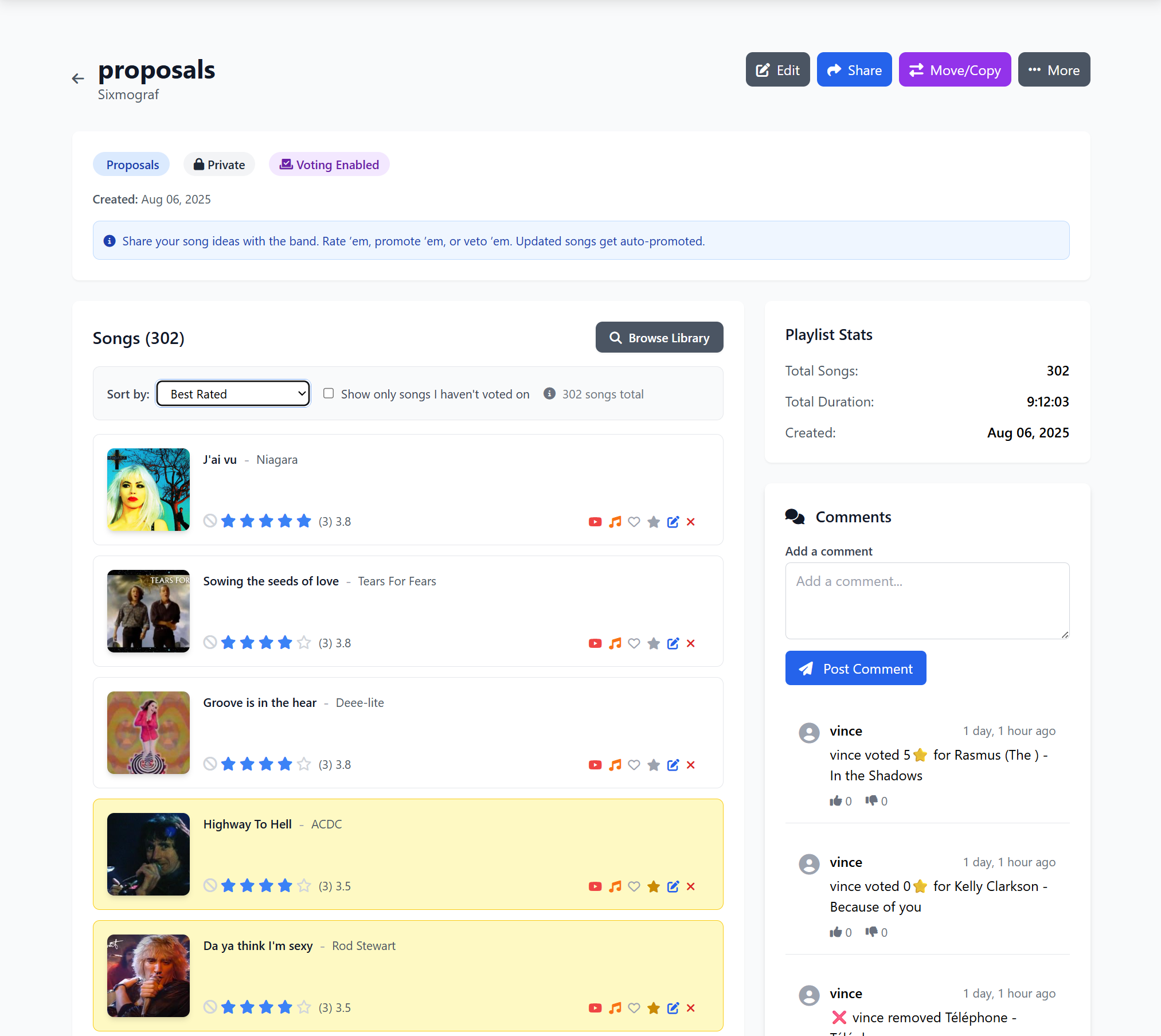Promote Highway To Hell with the star icon
The width and height of the screenshot is (1161, 1036).
point(654,886)
